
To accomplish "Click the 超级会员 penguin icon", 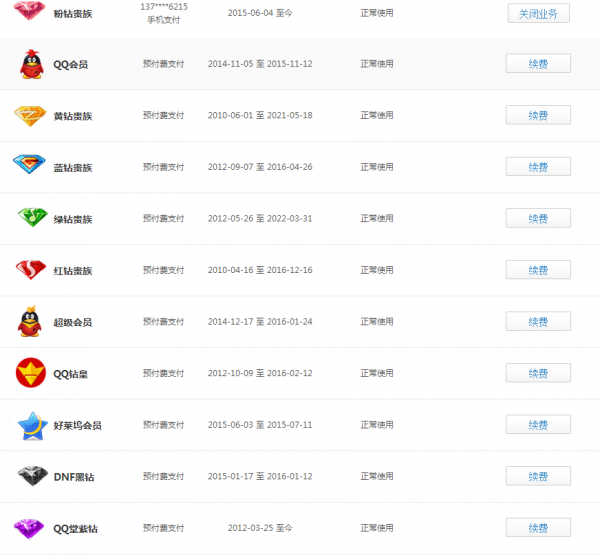I will (29, 321).
